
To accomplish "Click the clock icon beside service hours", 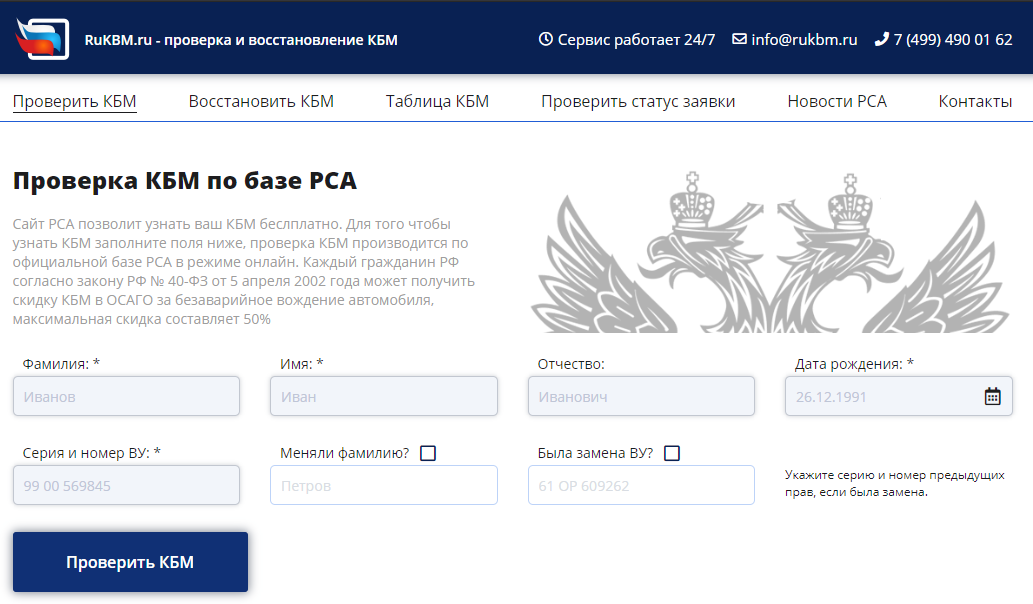I will [x=545, y=40].
